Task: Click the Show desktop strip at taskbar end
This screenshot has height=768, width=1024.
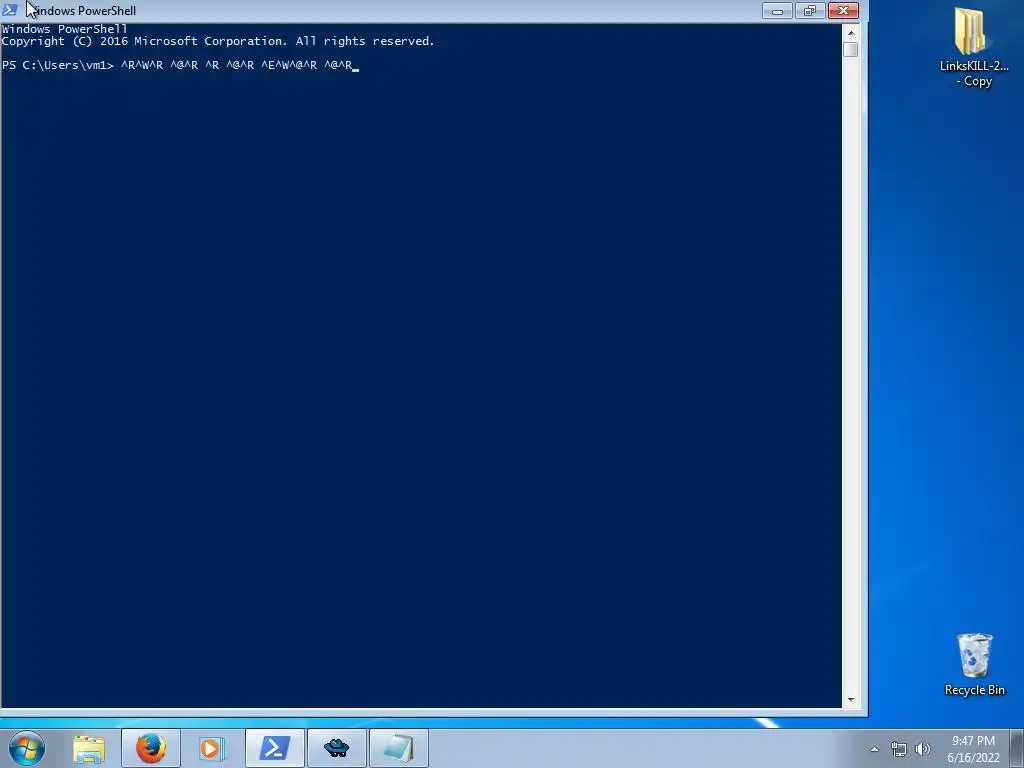Action: click(1017, 749)
